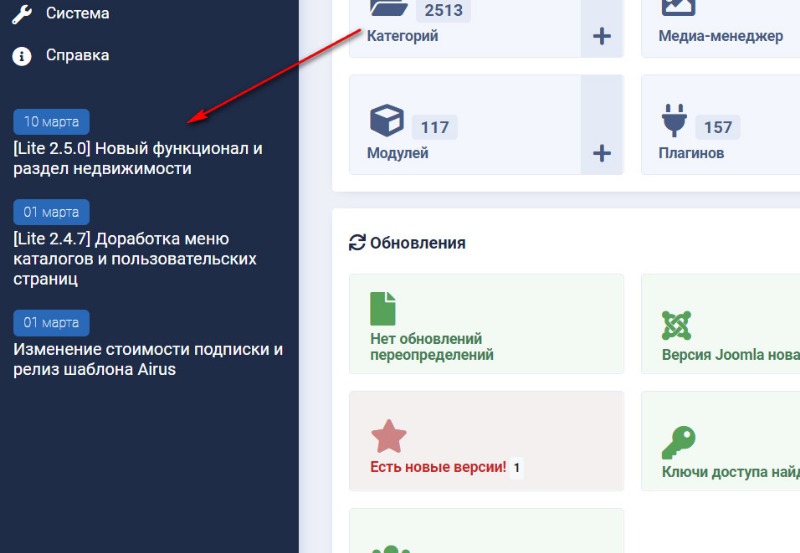
Task: Open the Система menu item
Action: click(77, 14)
